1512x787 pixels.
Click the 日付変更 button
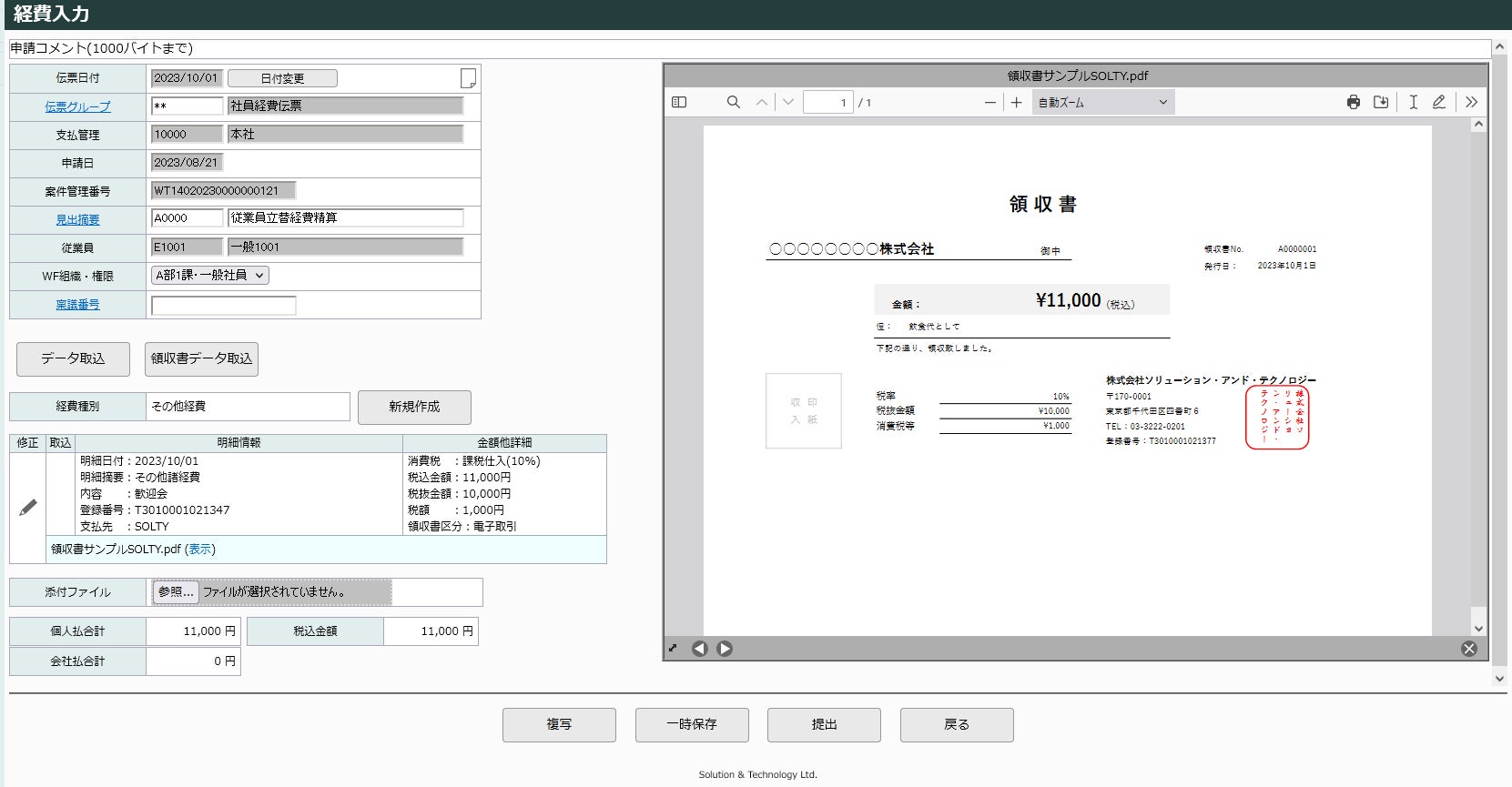pos(282,78)
